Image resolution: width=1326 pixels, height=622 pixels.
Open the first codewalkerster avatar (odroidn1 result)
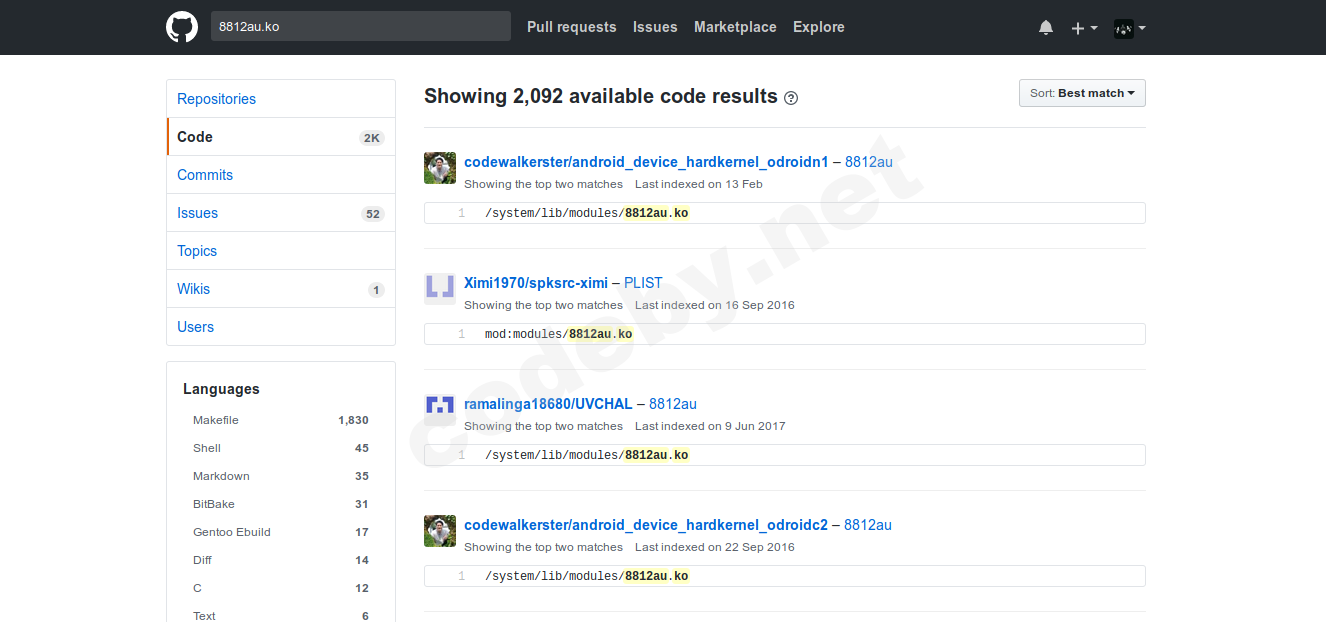[440, 168]
